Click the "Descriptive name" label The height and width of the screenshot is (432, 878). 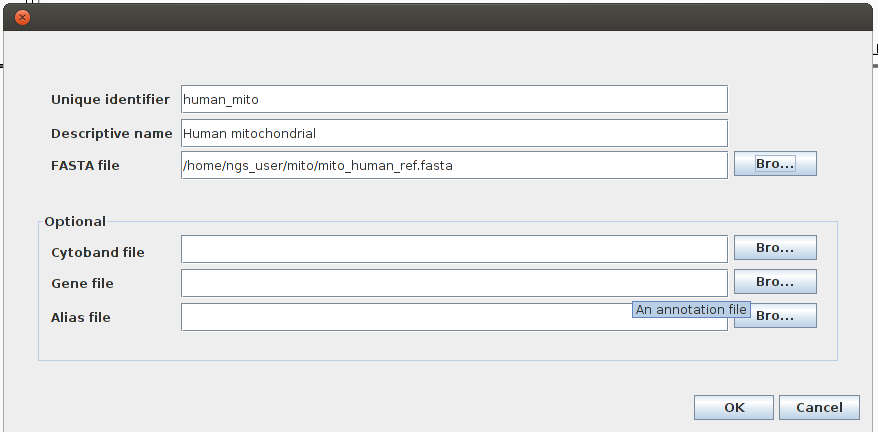coord(111,134)
